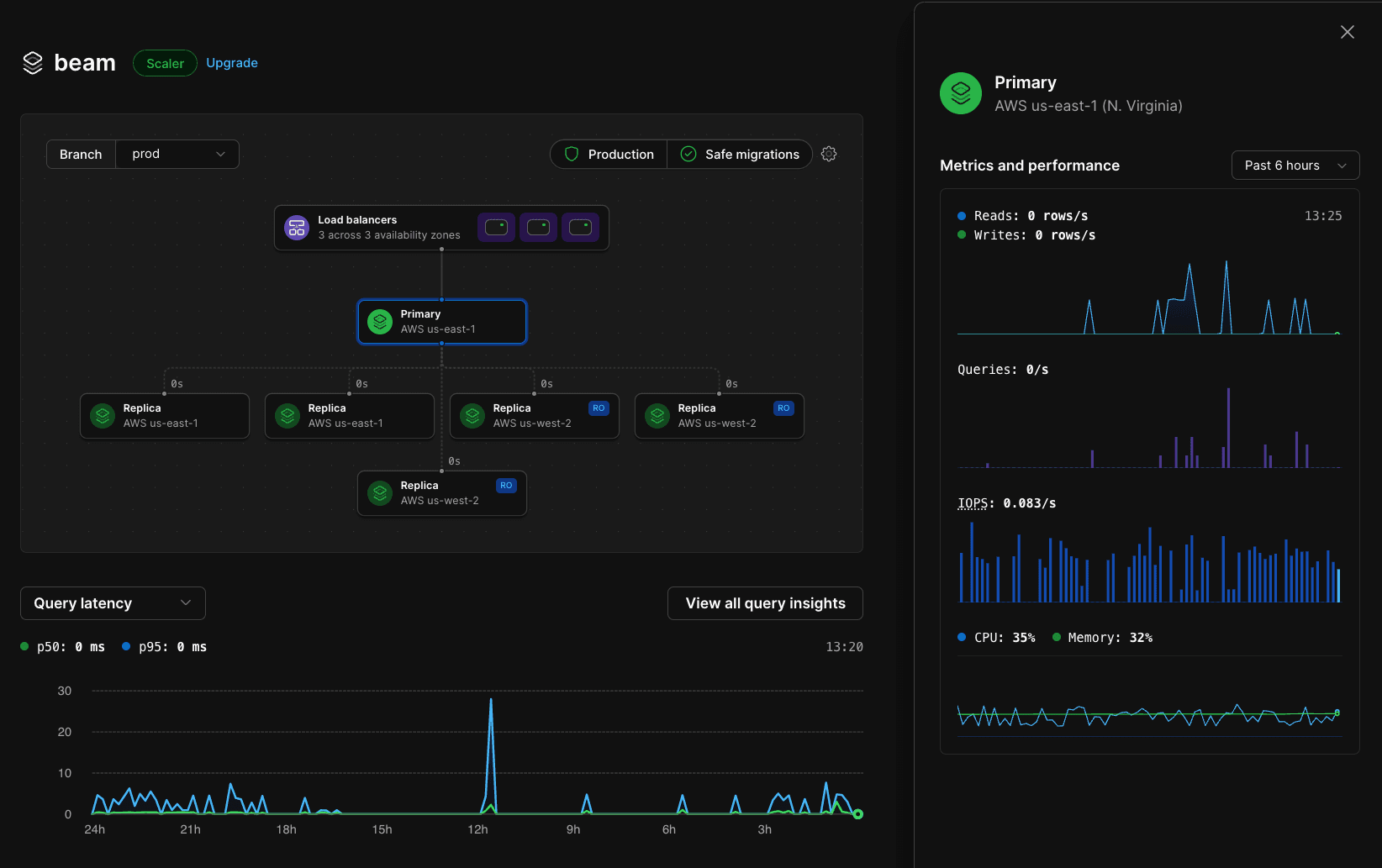Click the Safe migrations button
Viewport: 1382px width, 868px height.
tap(740, 154)
